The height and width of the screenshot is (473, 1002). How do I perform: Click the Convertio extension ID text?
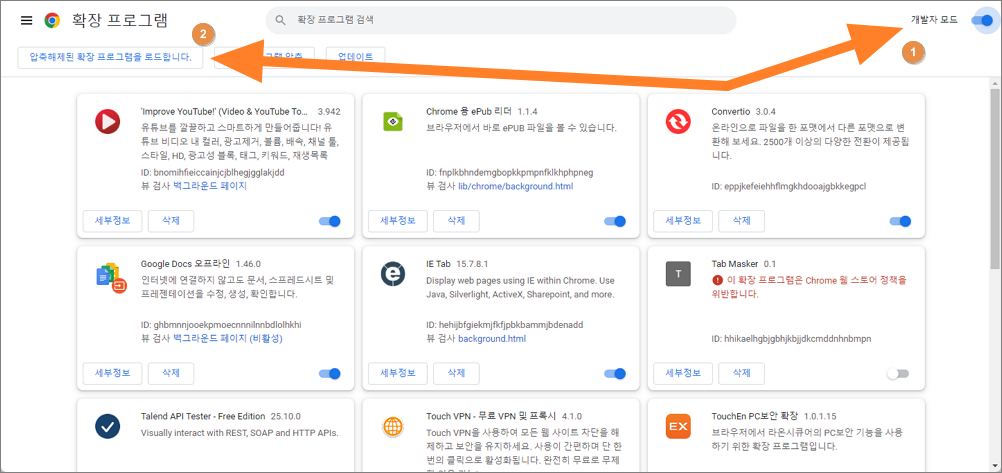pyautogui.click(x=789, y=187)
